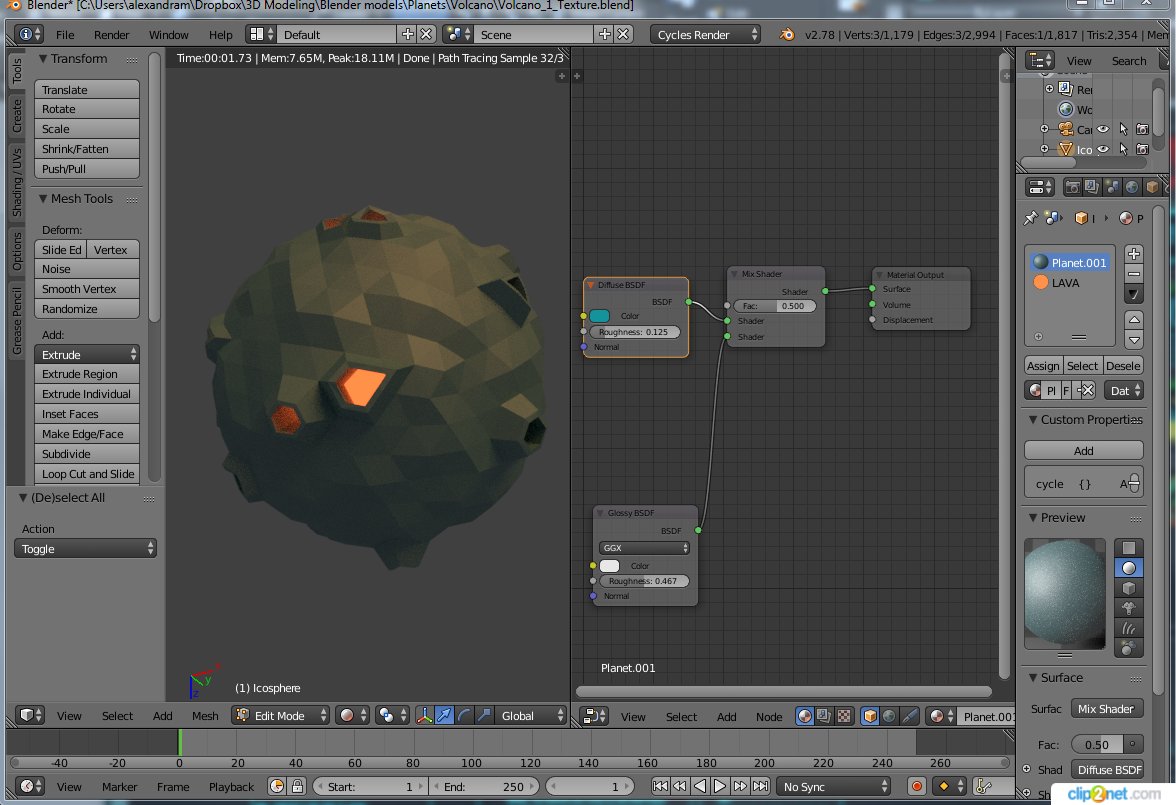1176x805 pixels.
Task: Click the Assign material button
Action: pyautogui.click(x=1043, y=365)
